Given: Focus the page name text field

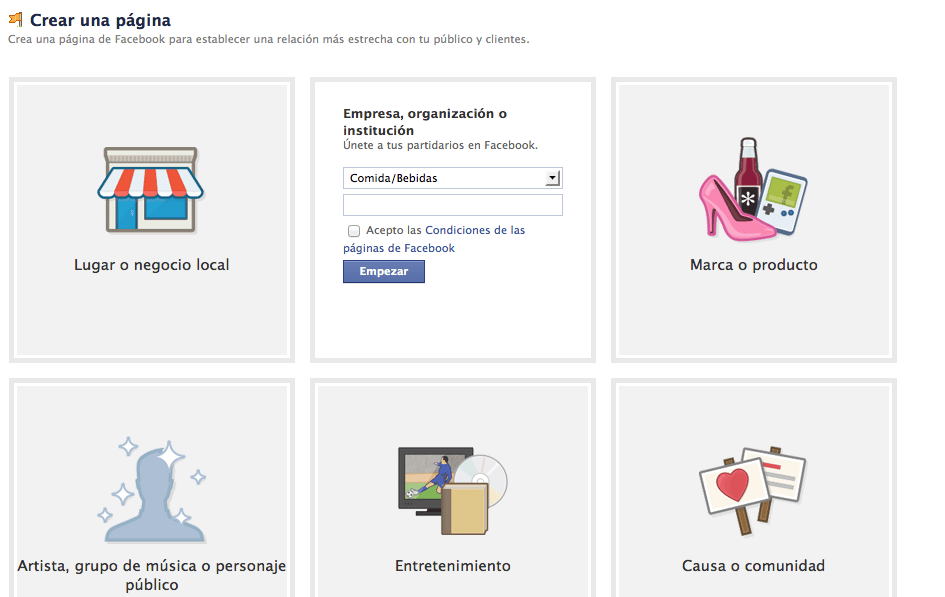Looking at the screenshot, I should [x=453, y=205].
